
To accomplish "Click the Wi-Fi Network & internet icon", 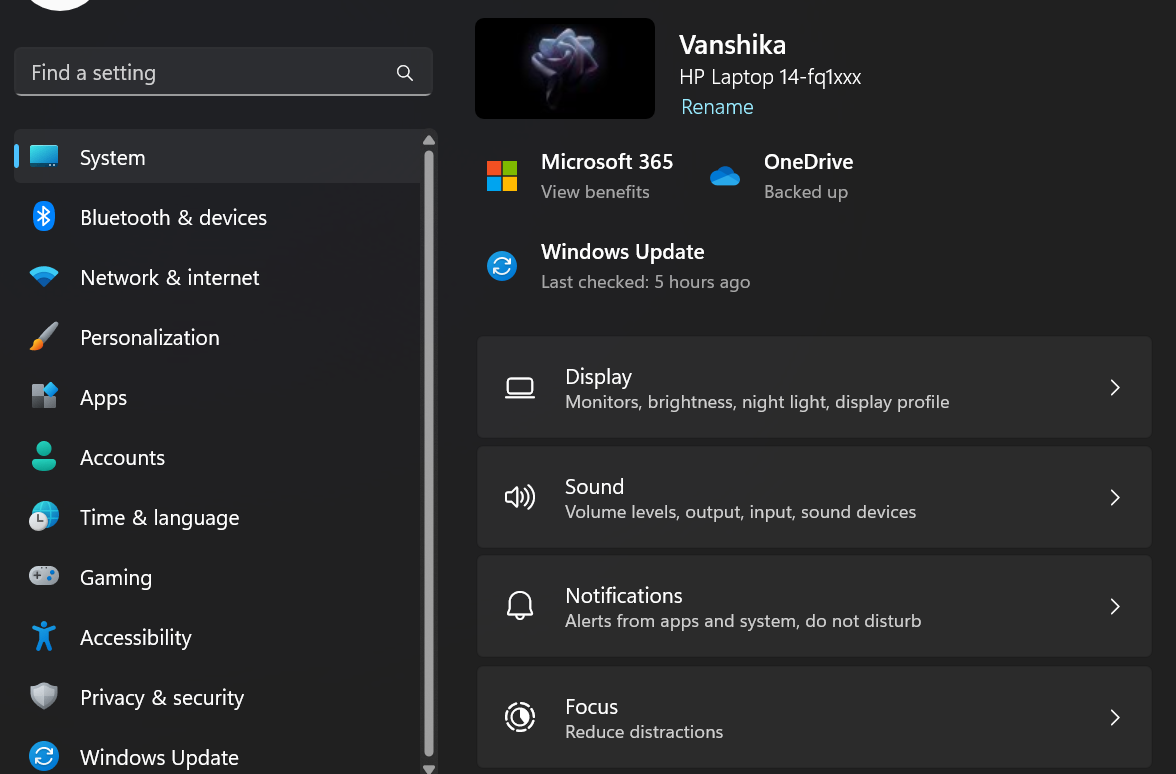I will pyautogui.click(x=44, y=277).
